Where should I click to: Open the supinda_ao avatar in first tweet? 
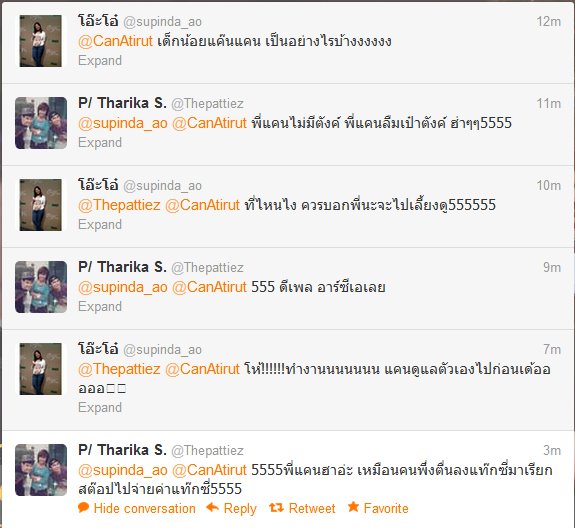tap(41, 41)
